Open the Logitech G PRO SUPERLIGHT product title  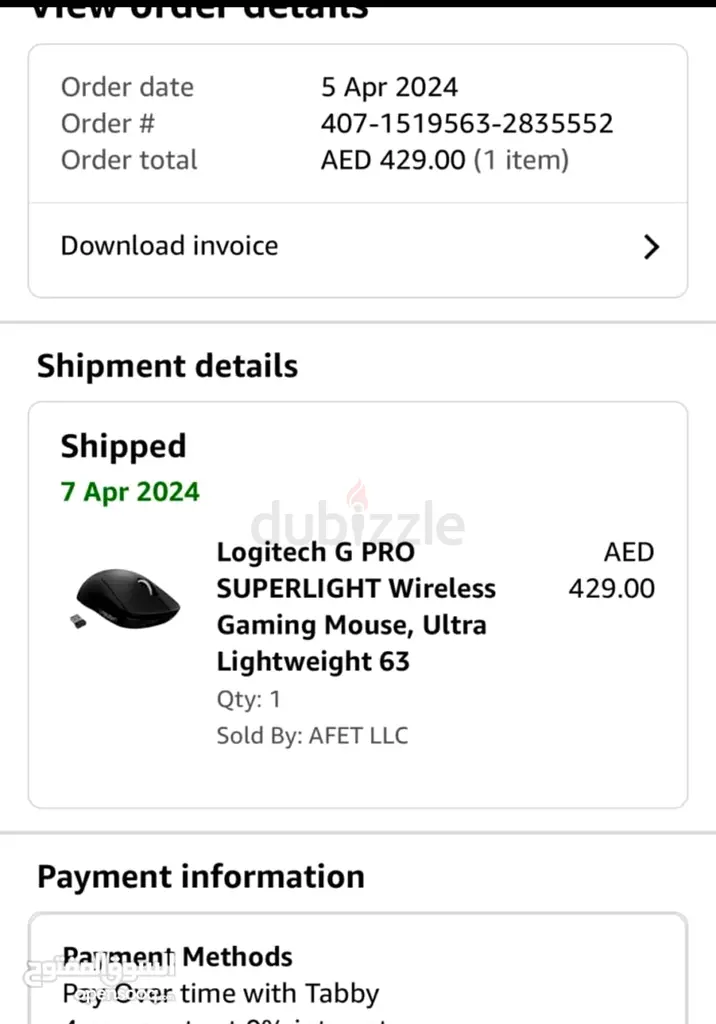point(356,606)
